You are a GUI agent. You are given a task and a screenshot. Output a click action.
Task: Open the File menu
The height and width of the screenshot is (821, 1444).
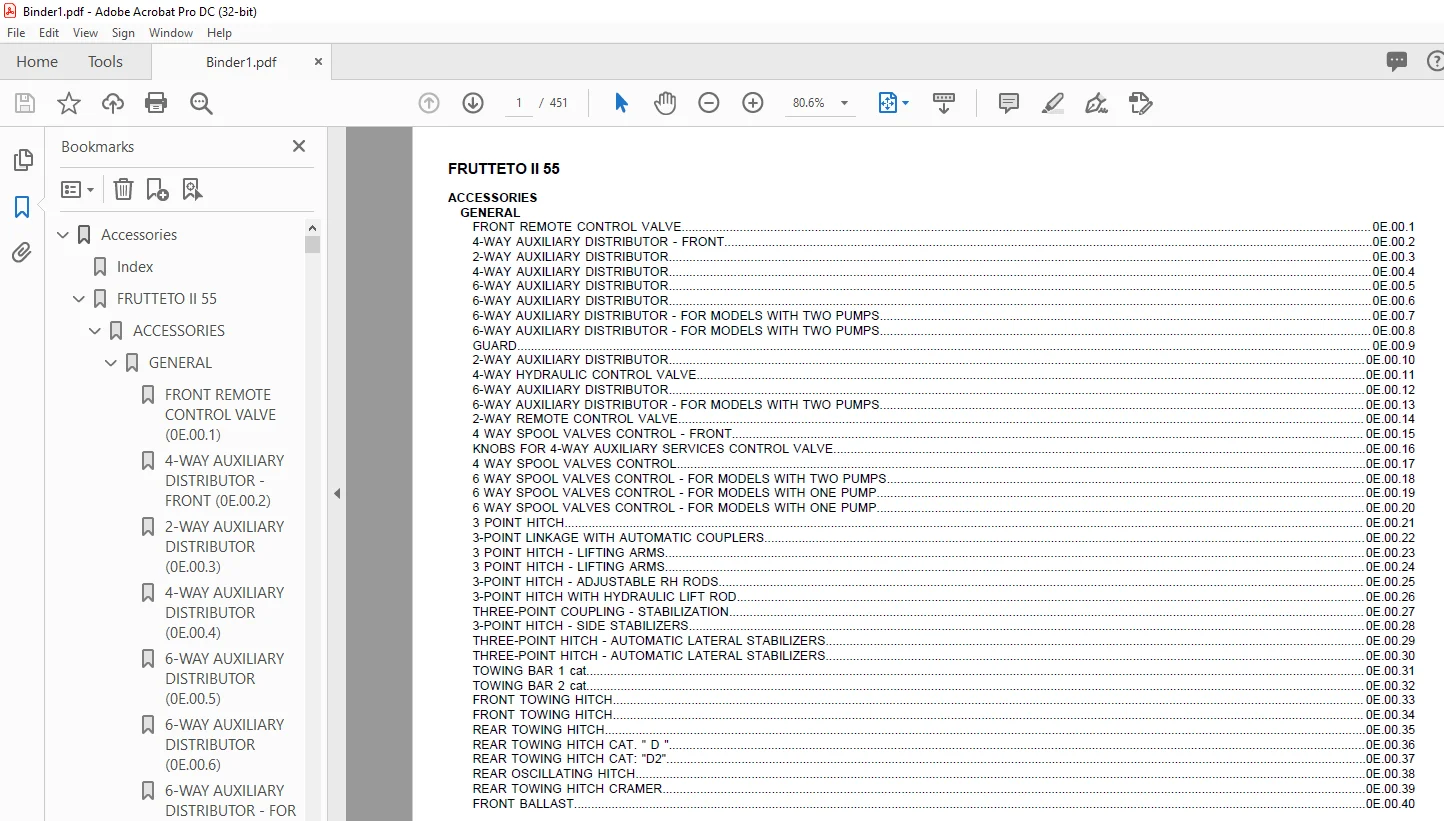[16, 33]
